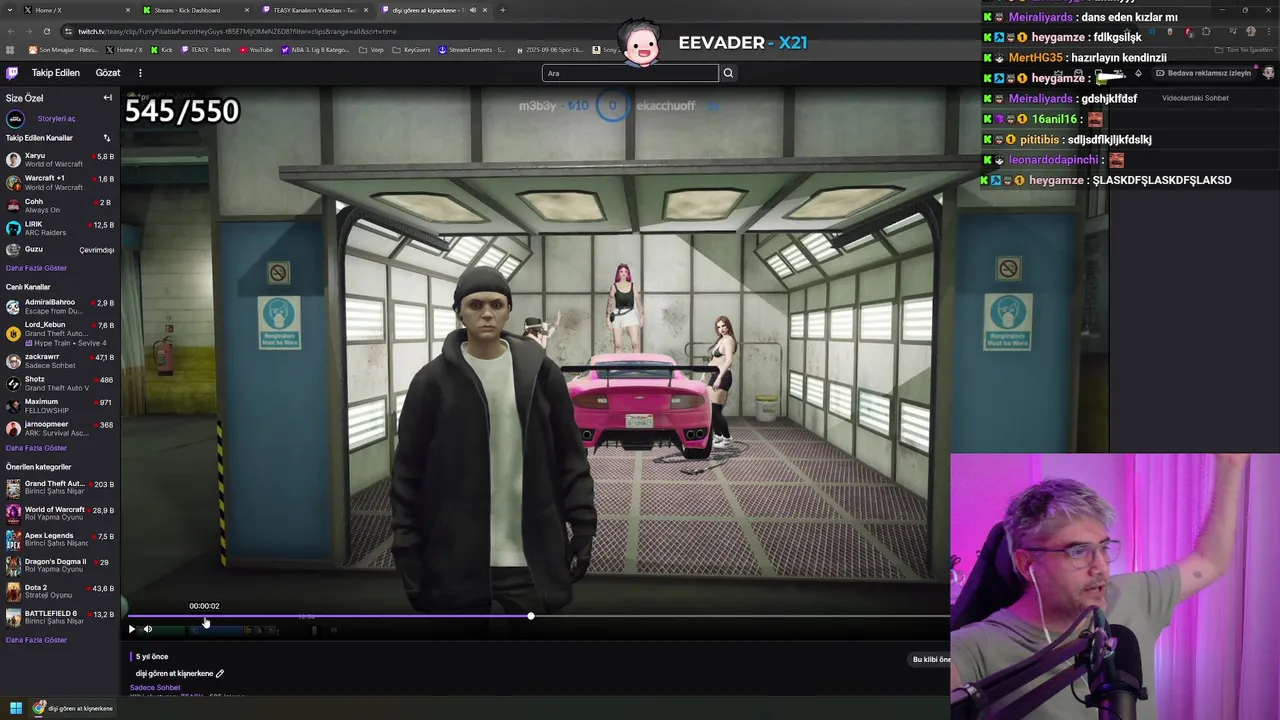The image size is (1280, 720).
Task: Click the search magnifier button
Action: tap(728, 73)
